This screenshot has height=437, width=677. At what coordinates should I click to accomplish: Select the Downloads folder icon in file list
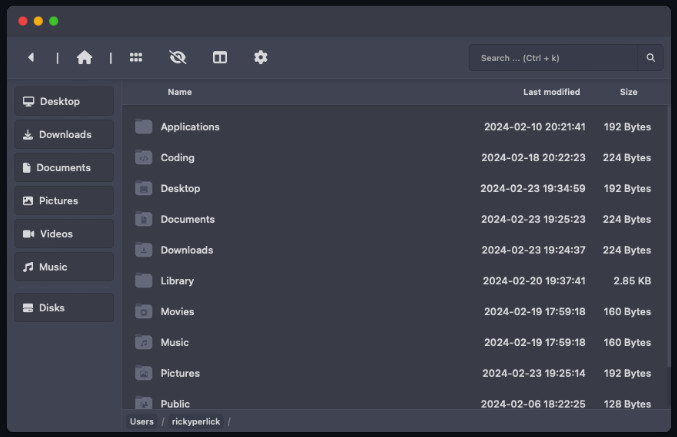pos(143,250)
